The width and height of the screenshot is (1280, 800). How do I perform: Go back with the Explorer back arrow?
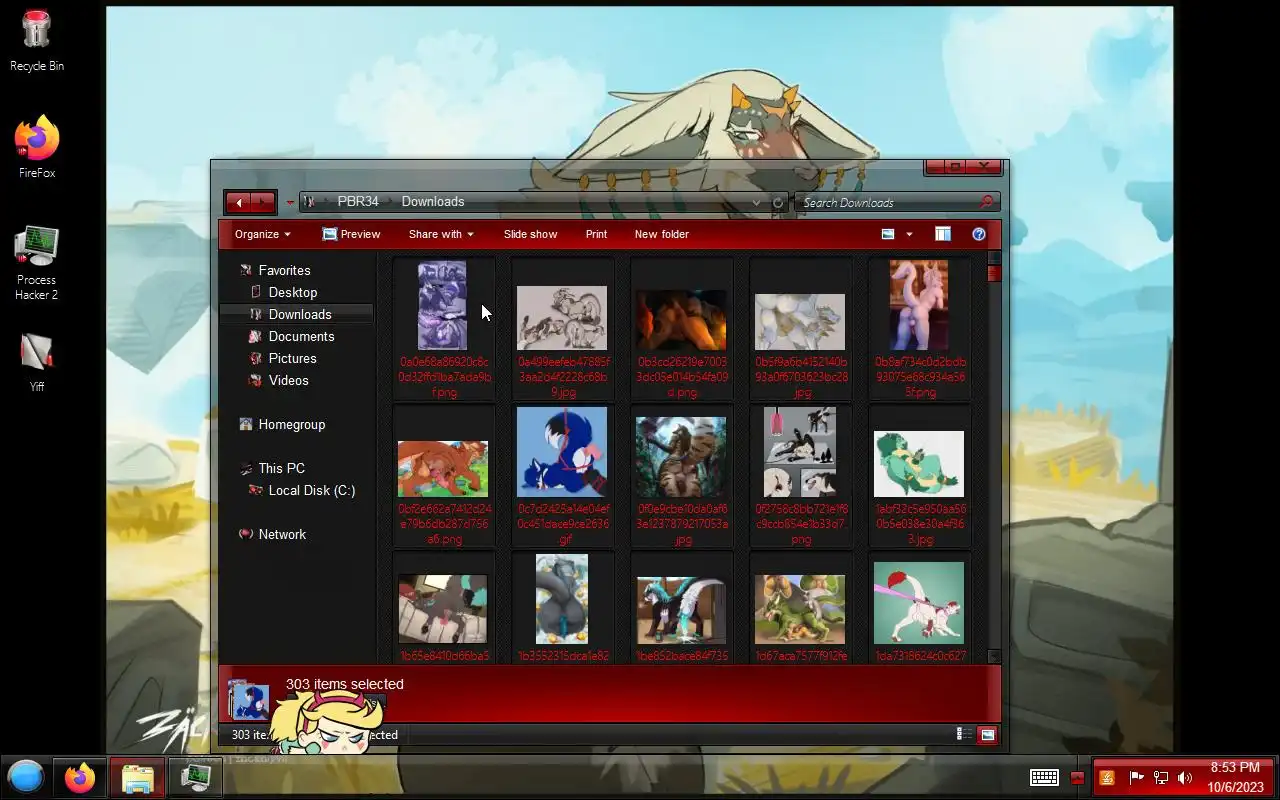(238, 203)
